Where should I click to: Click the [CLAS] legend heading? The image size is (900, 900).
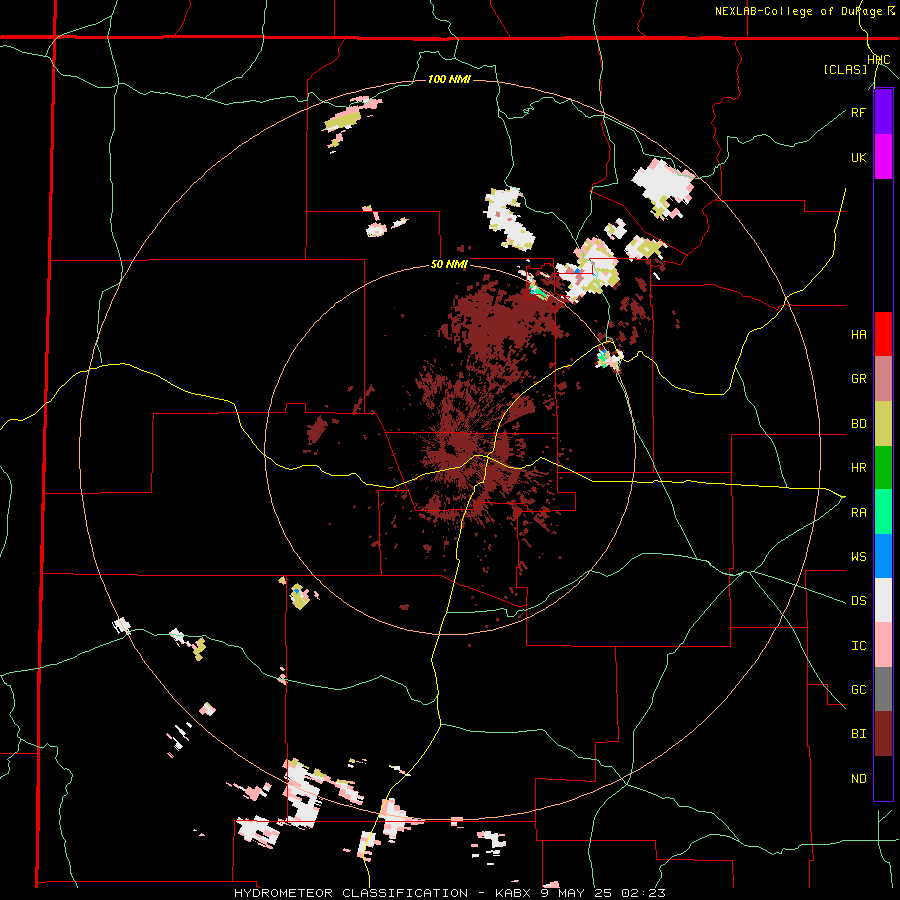845,69
